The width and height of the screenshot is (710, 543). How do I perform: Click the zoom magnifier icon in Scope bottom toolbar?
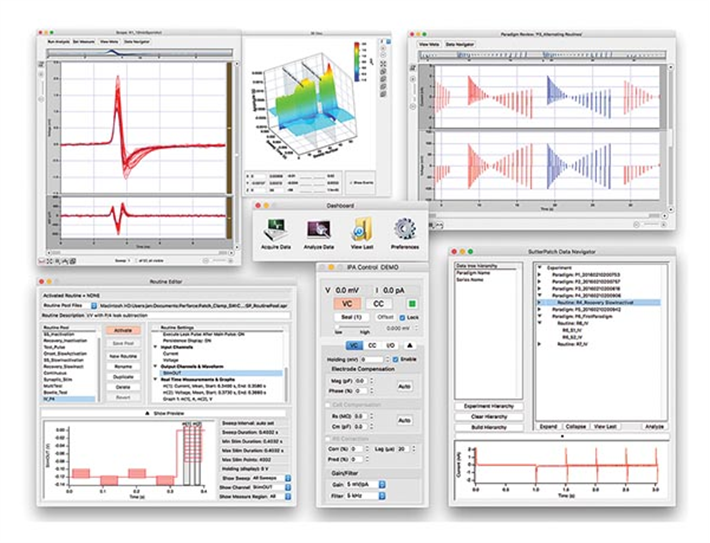coord(57,261)
